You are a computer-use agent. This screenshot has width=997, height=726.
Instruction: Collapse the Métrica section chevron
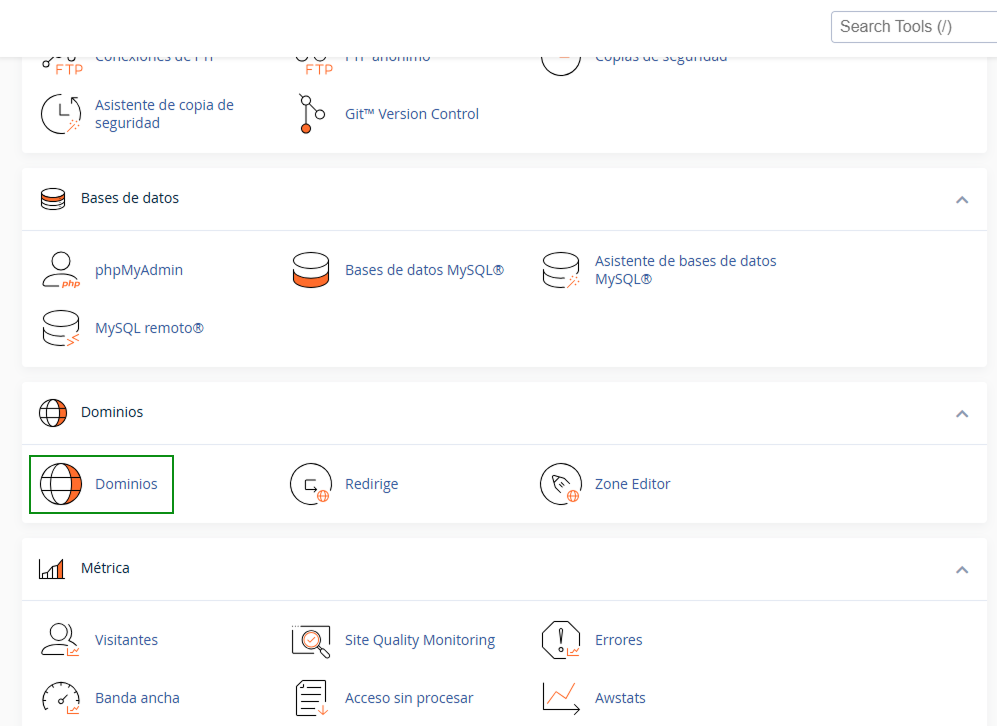click(x=962, y=569)
